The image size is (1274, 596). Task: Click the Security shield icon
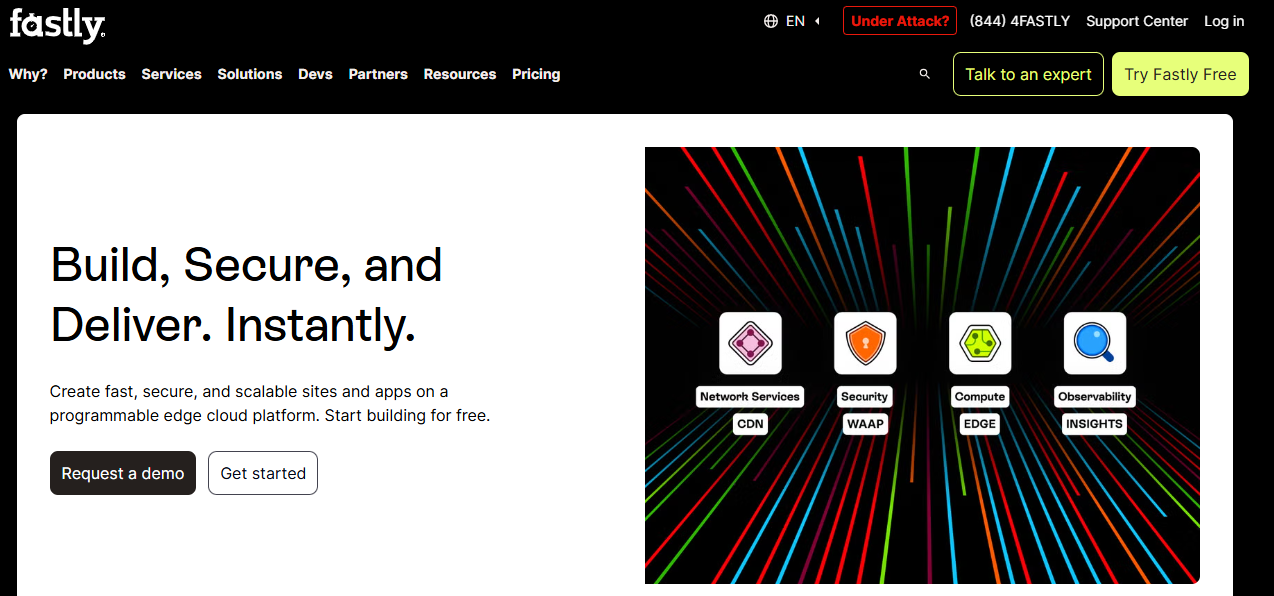coord(865,343)
